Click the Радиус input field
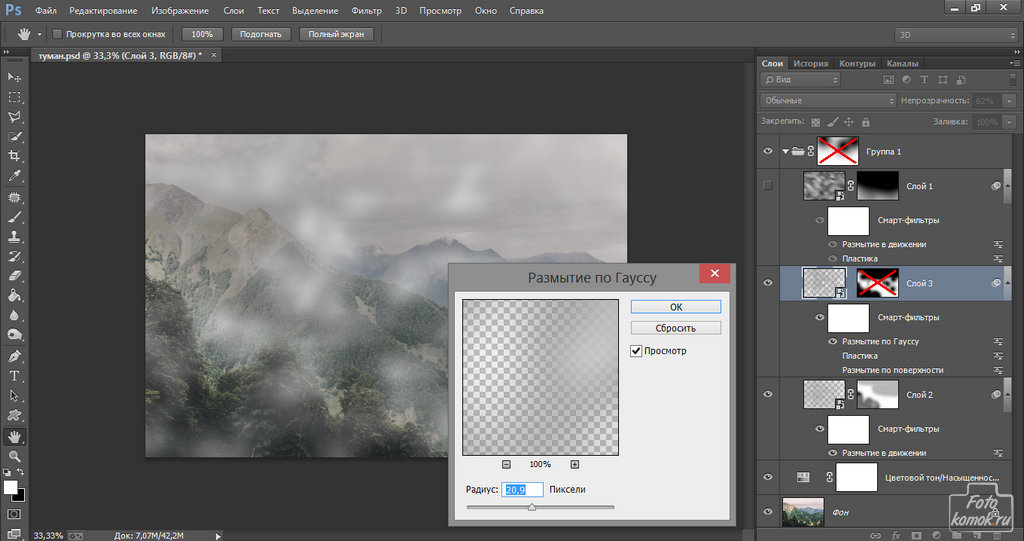Screen dimensions: 1024x541 [523, 489]
